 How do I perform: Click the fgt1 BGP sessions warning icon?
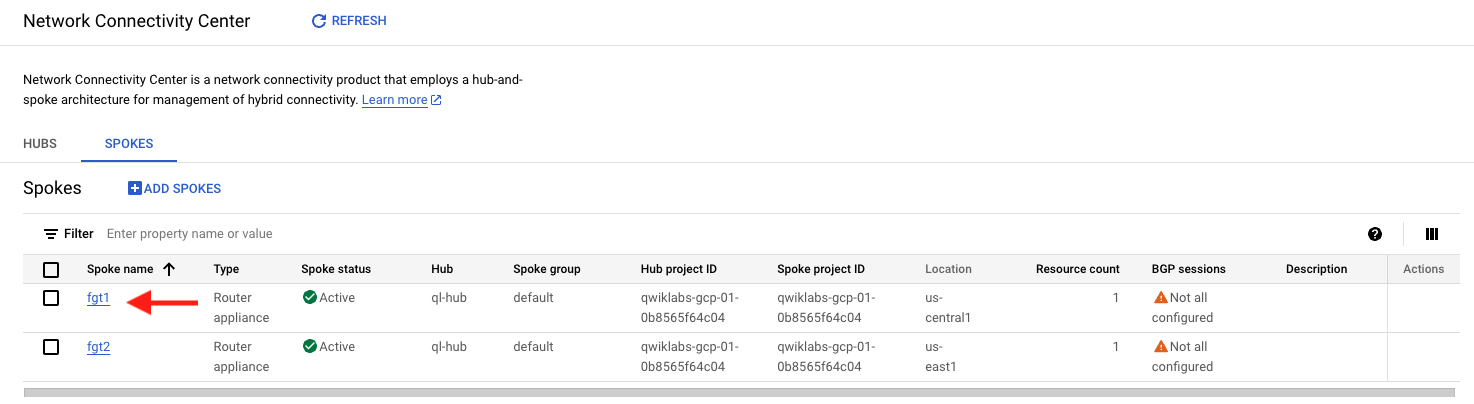(1160, 298)
